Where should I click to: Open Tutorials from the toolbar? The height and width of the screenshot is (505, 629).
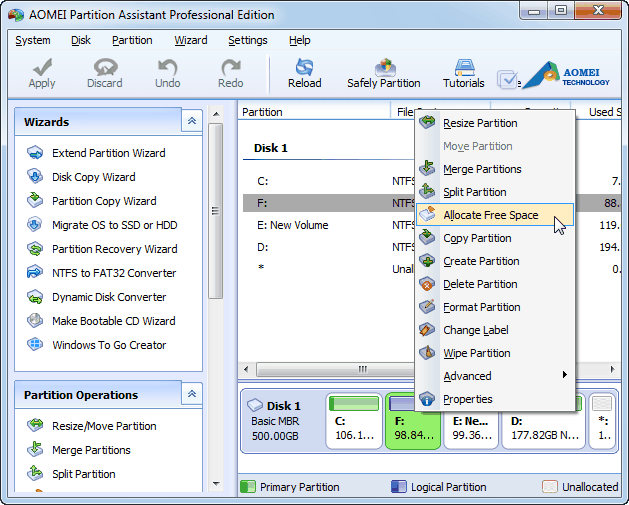tap(464, 73)
